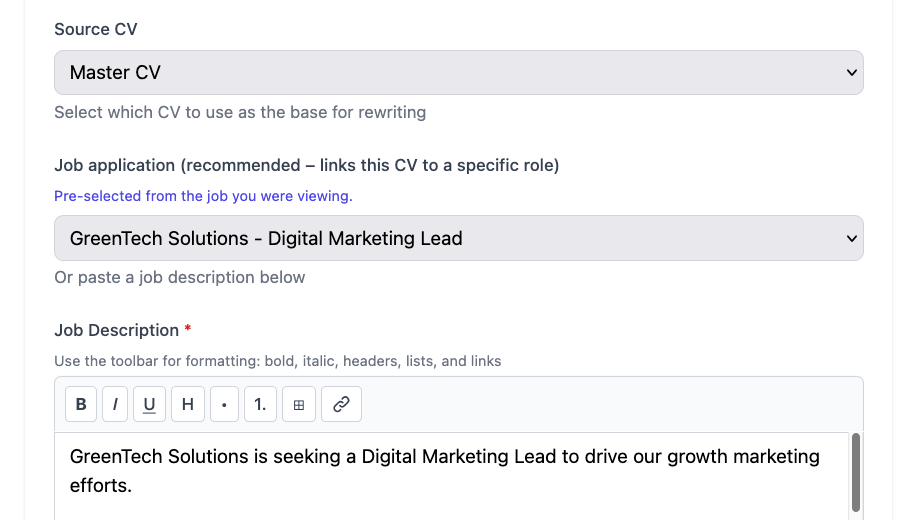Apply italic formatting with I button

(x=115, y=404)
